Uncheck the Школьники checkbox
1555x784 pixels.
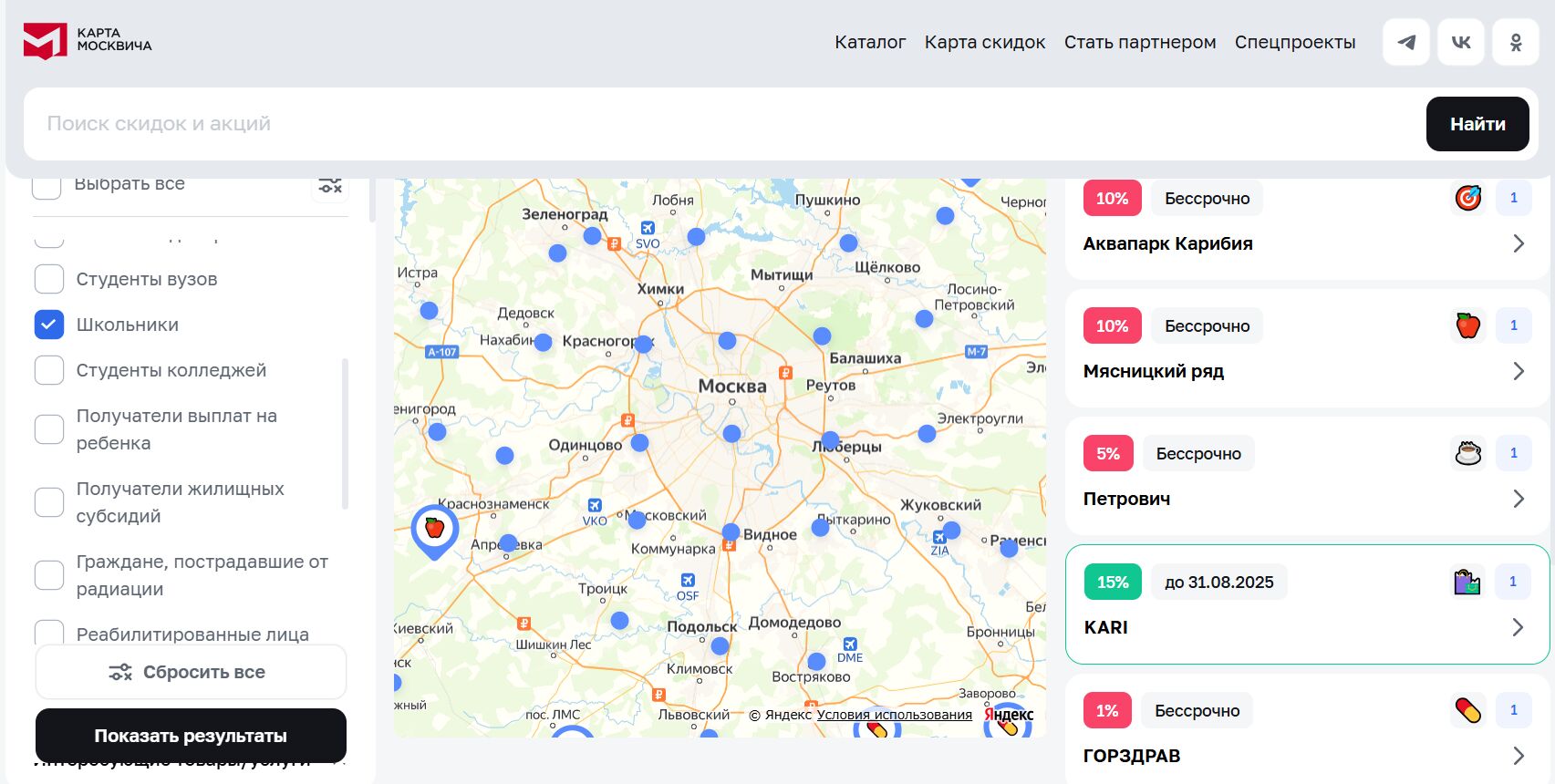[49, 325]
